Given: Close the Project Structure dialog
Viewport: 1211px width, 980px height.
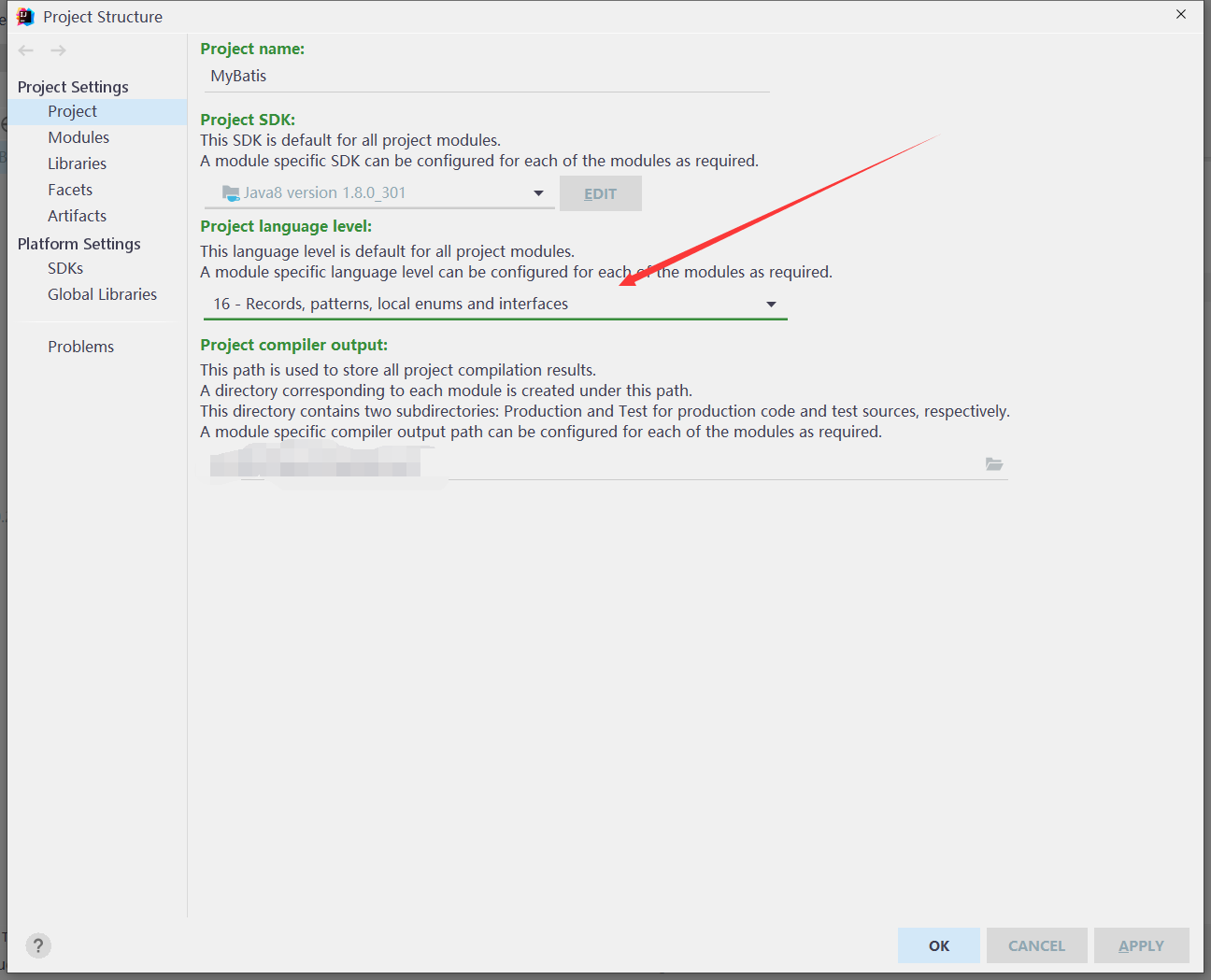Looking at the screenshot, I should coord(1181,14).
